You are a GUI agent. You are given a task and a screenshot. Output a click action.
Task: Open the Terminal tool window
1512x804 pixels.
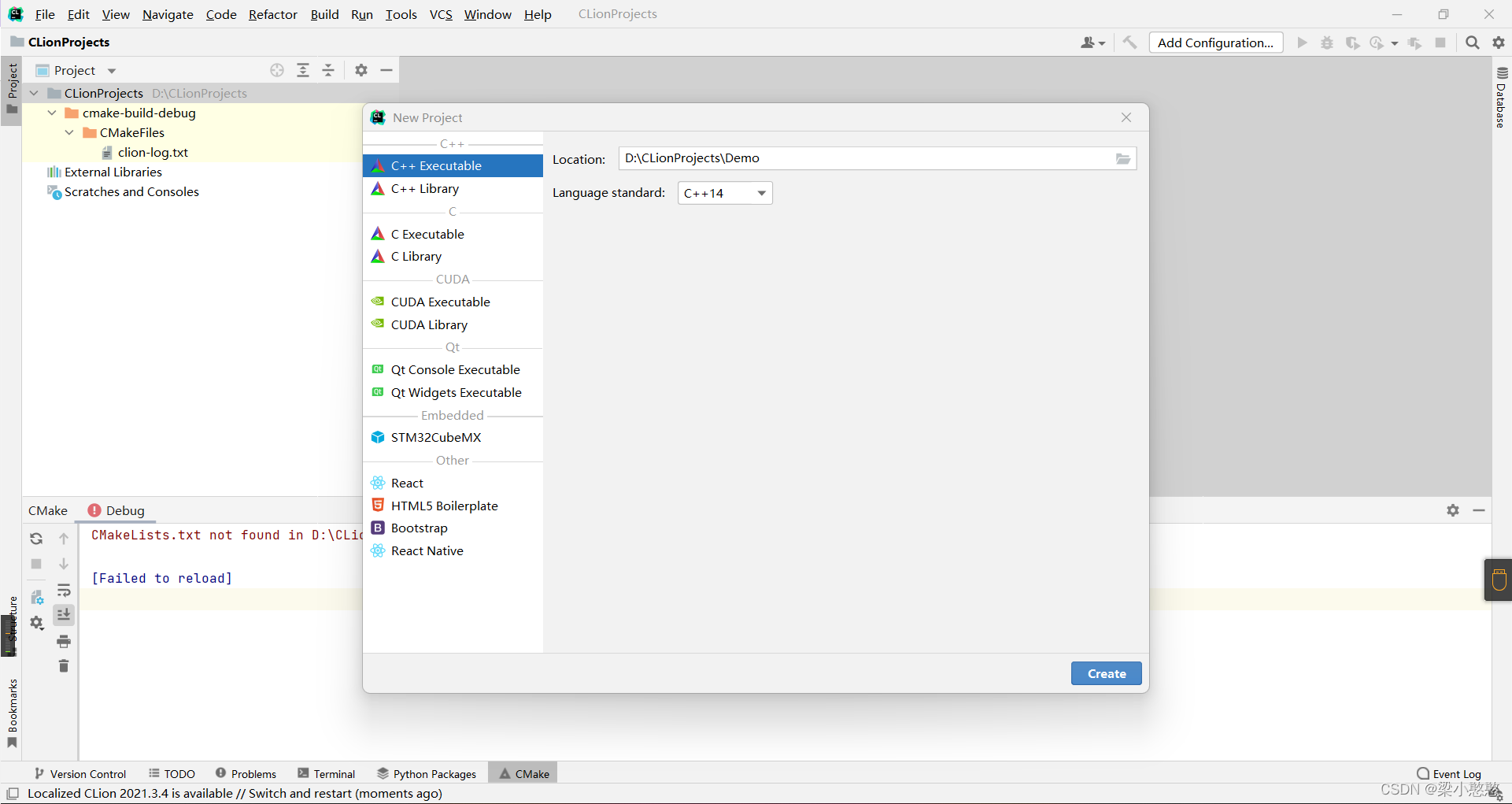click(x=327, y=773)
